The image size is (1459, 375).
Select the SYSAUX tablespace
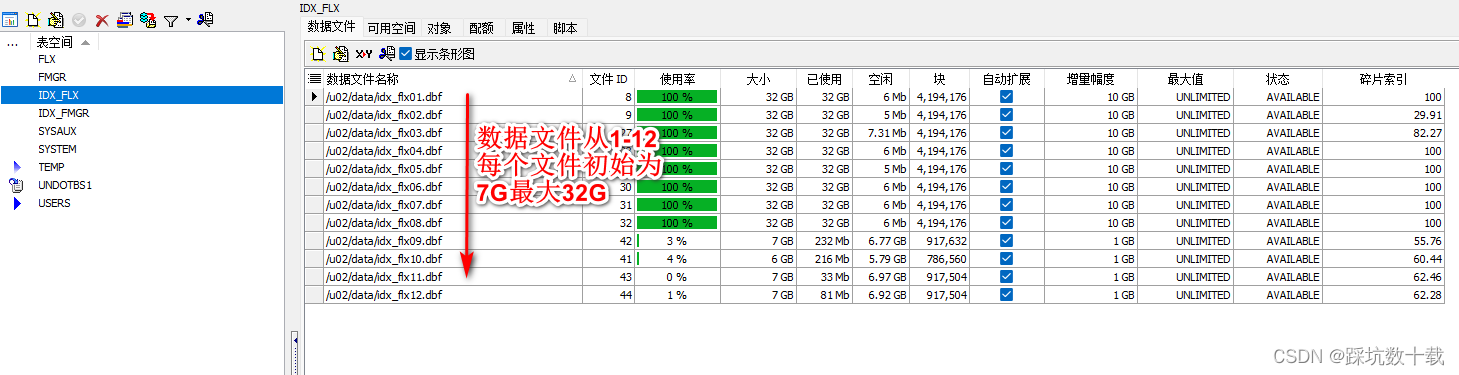pos(57,131)
